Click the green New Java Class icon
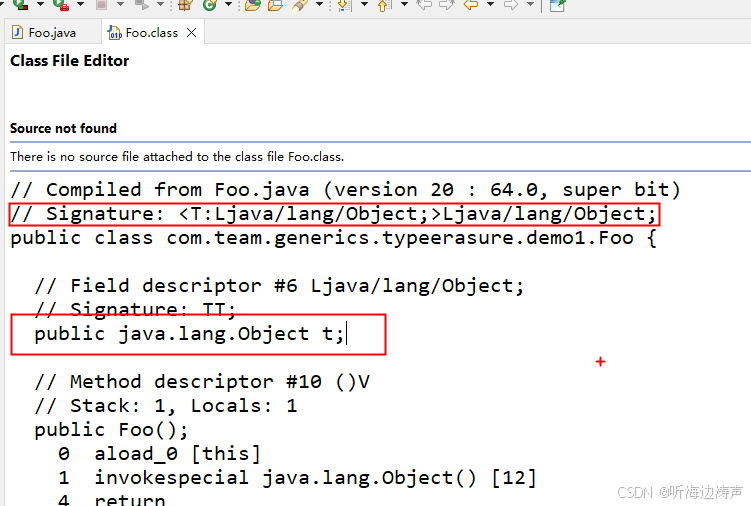This screenshot has width=751, height=506. (x=210, y=5)
